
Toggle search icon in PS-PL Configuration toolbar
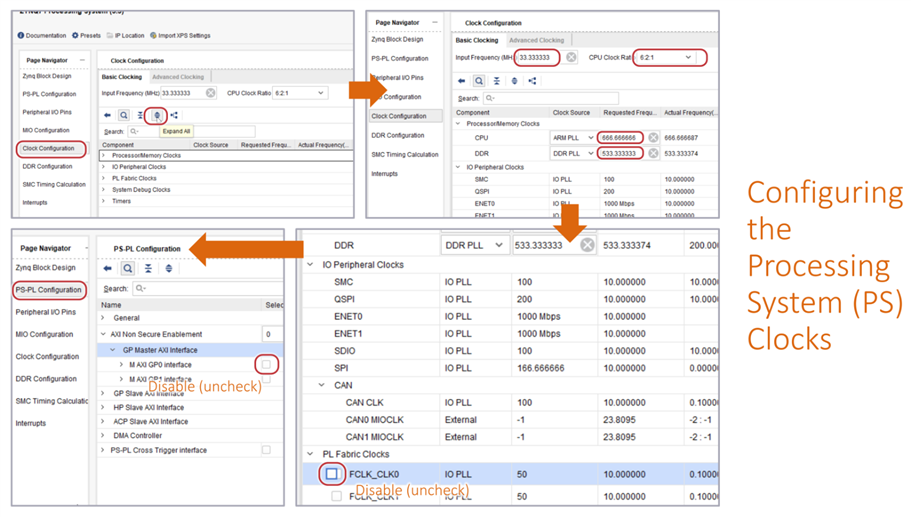(x=128, y=269)
